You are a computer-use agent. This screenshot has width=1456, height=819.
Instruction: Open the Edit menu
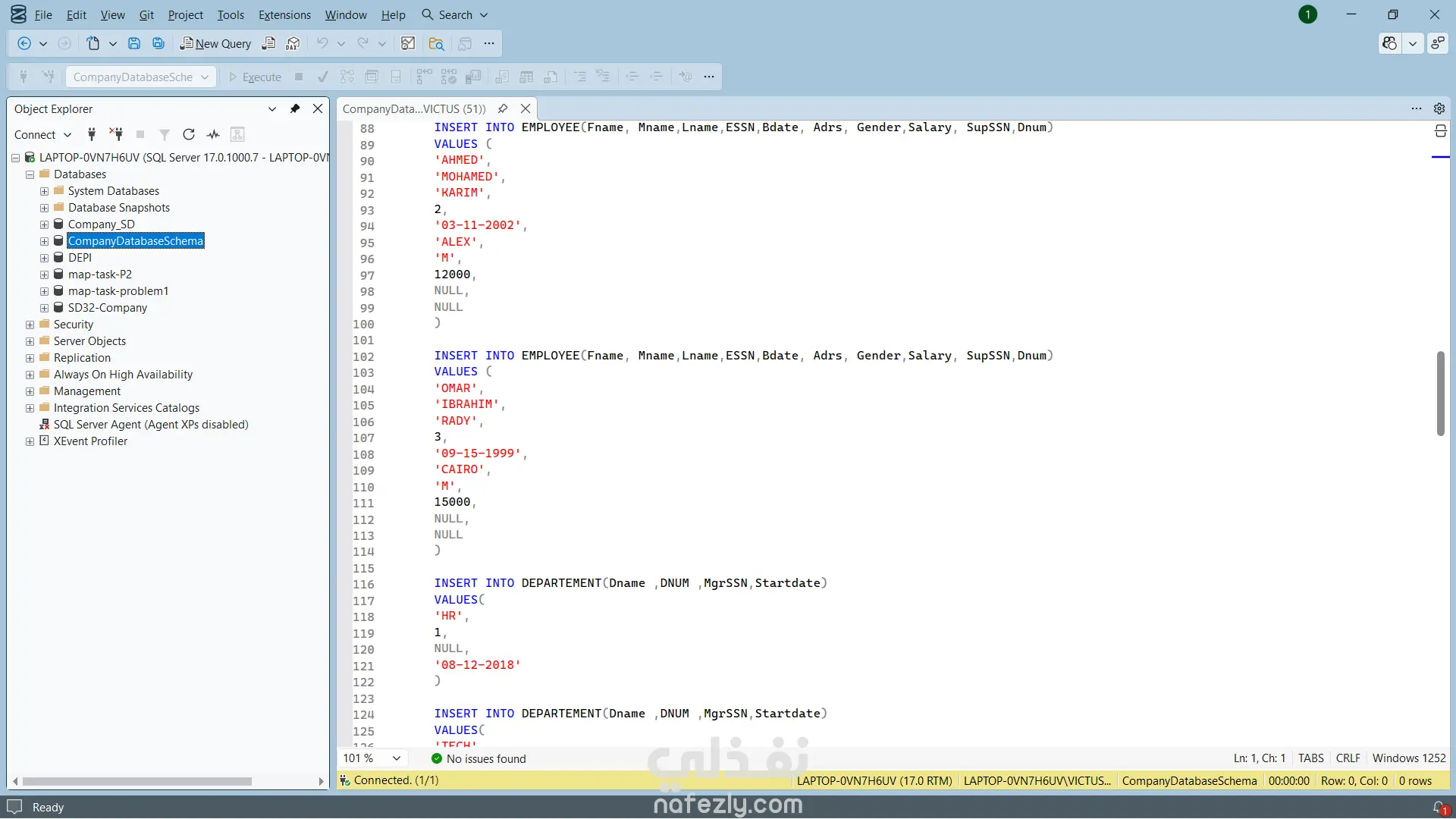77,14
